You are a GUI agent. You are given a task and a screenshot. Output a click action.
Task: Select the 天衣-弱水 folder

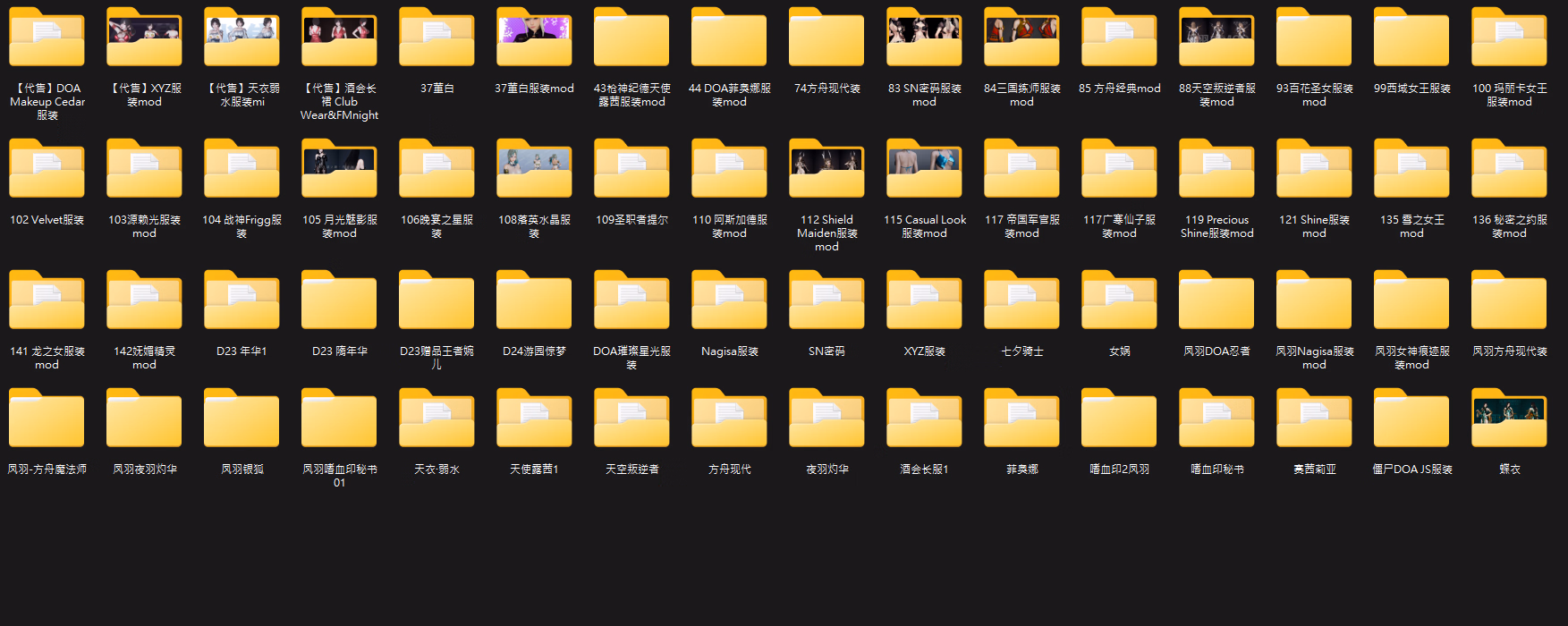[436, 418]
